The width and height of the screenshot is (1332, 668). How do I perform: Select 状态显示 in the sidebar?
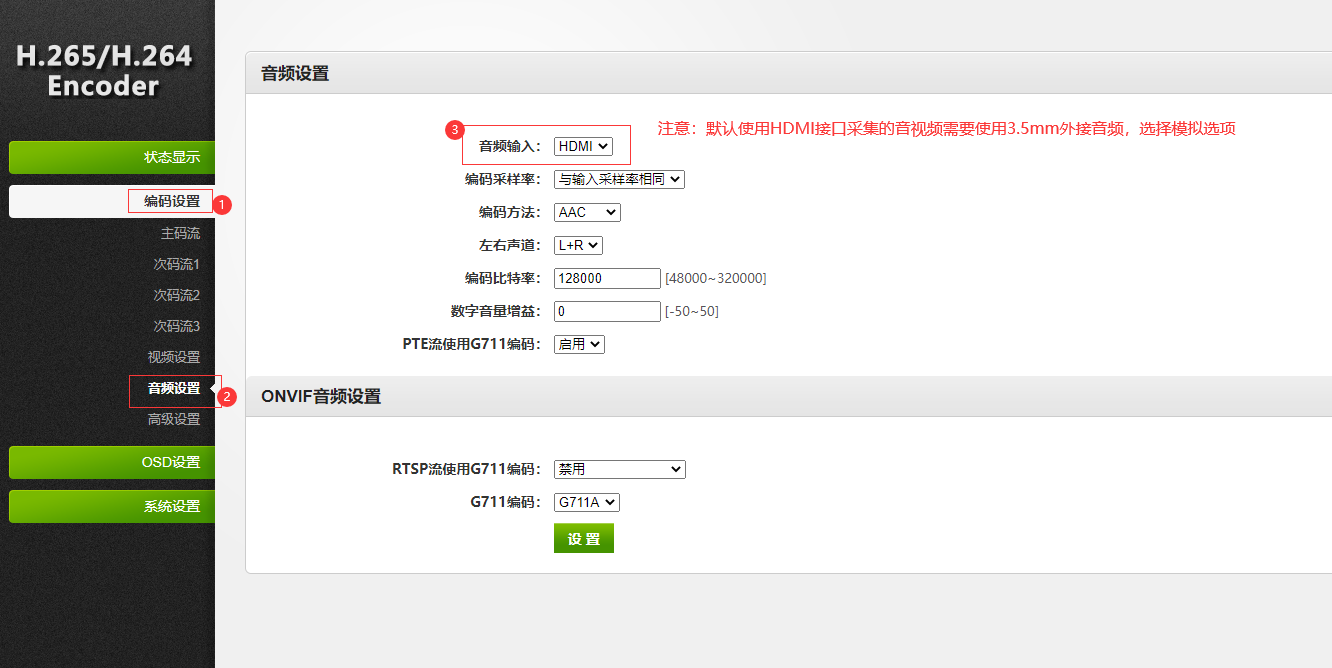point(111,157)
